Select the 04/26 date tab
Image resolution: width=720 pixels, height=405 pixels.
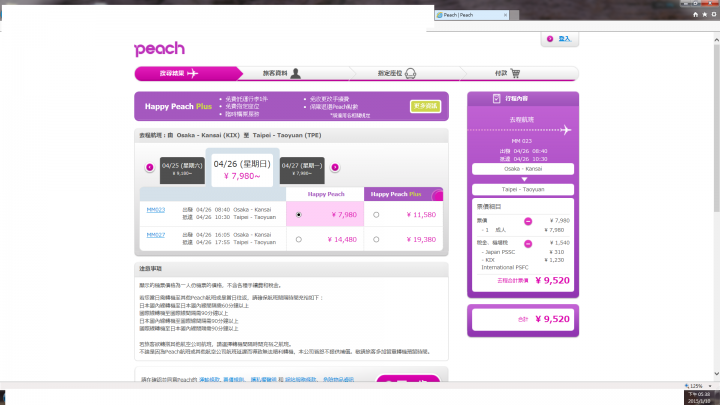coord(242,169)
